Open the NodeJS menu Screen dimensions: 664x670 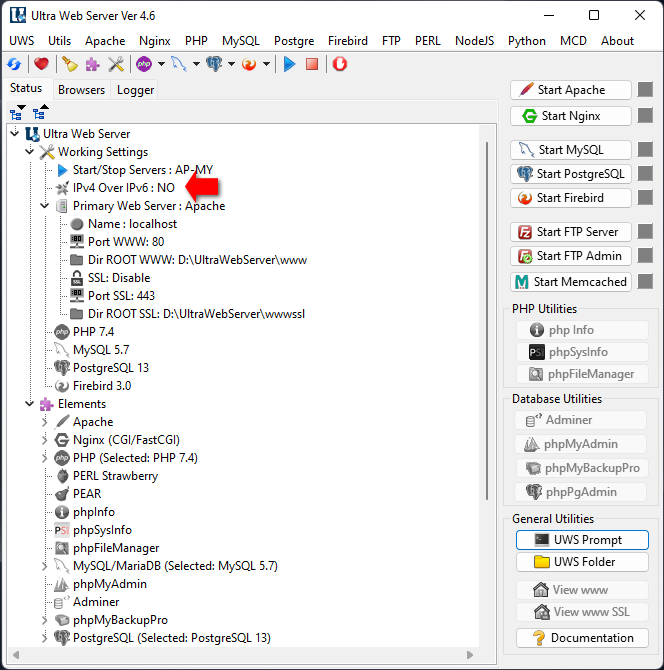474,41
